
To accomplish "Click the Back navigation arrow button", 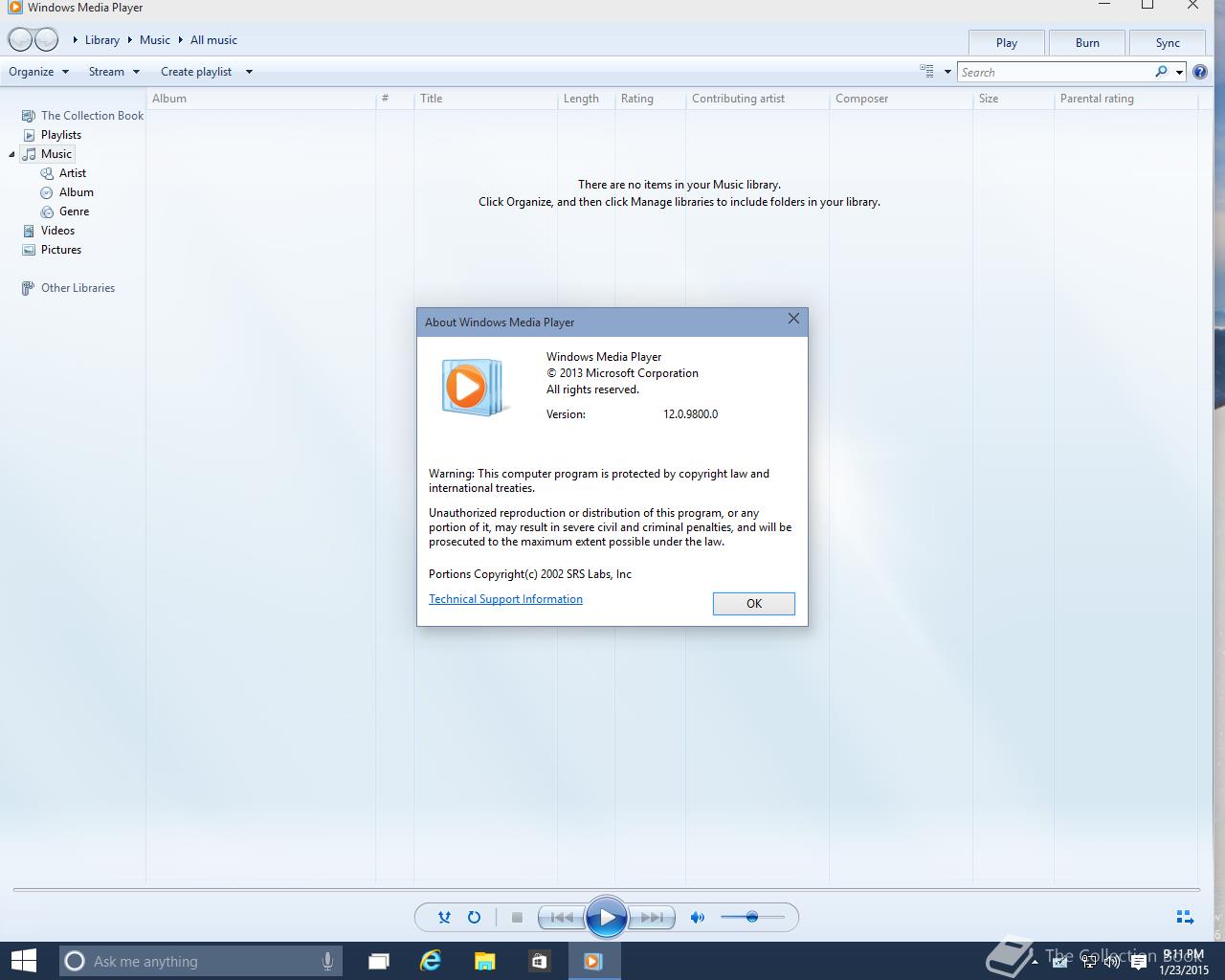I will tap(20, 40).
